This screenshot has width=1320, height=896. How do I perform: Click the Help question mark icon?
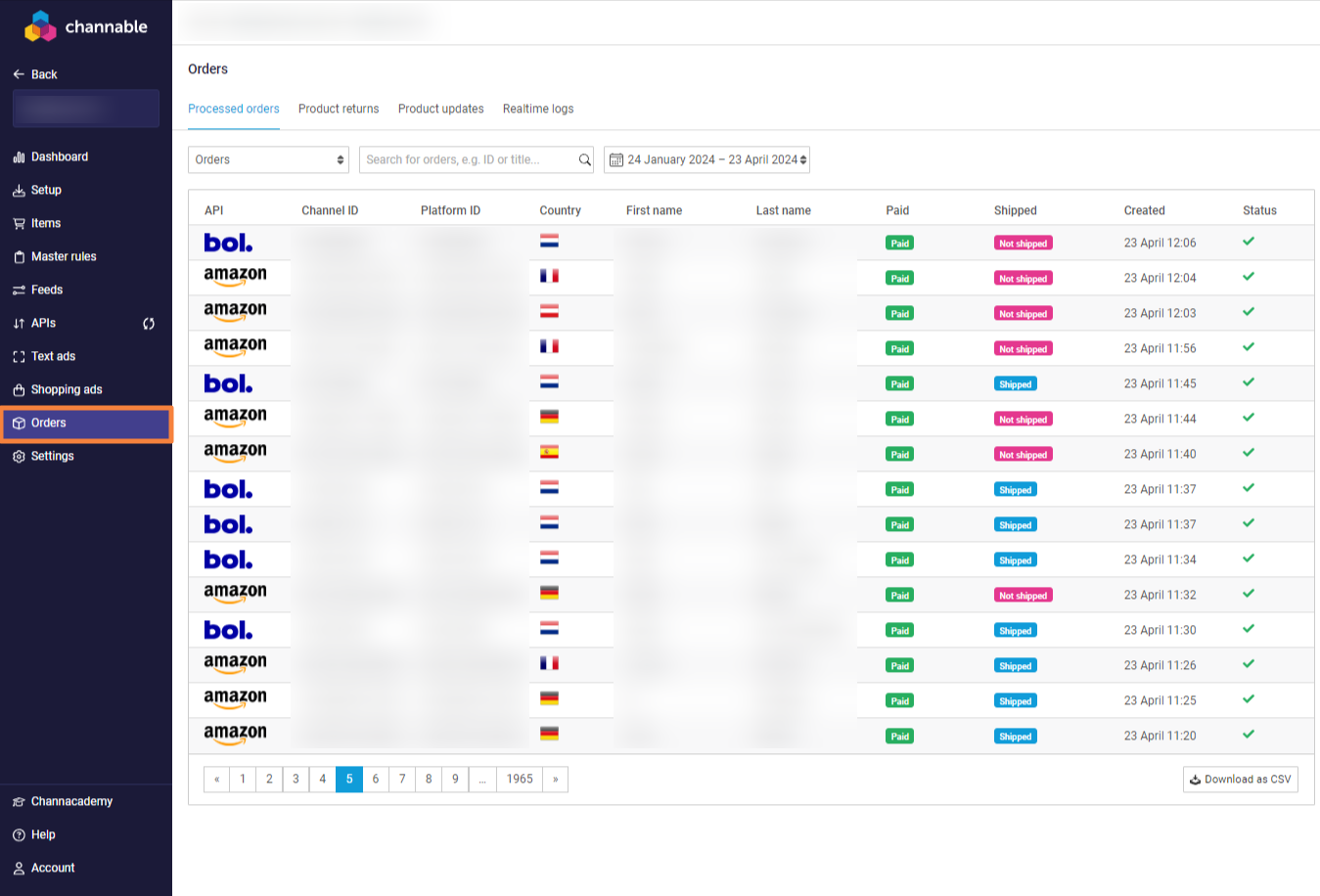[x=19, y=835]
